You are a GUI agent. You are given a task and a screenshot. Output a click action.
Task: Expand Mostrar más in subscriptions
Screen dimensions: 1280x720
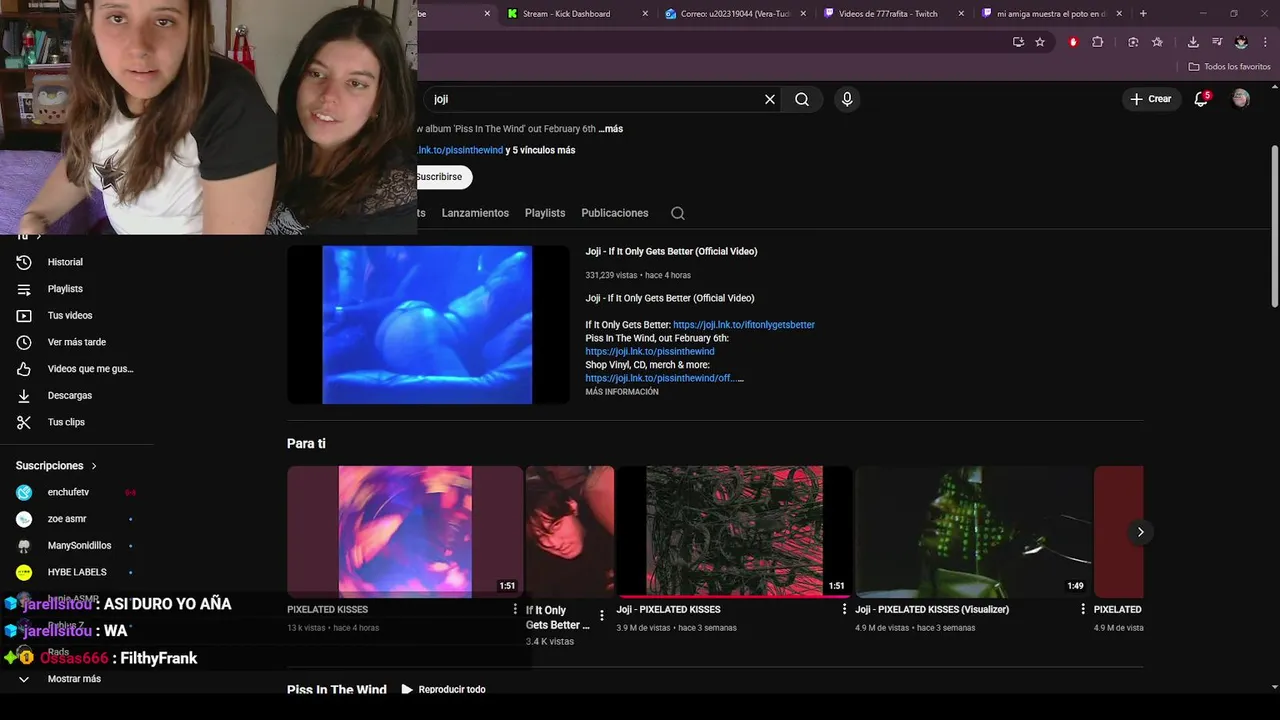click(x=76, y=679)
